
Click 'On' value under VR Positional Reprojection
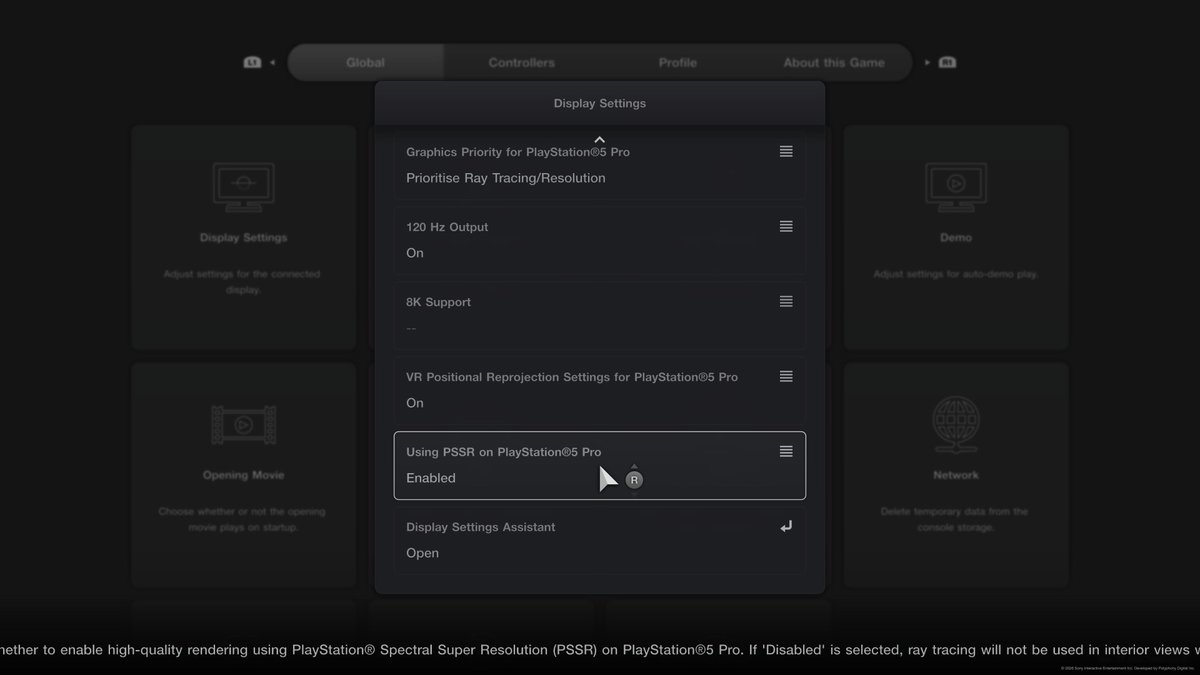coord(415,403)
